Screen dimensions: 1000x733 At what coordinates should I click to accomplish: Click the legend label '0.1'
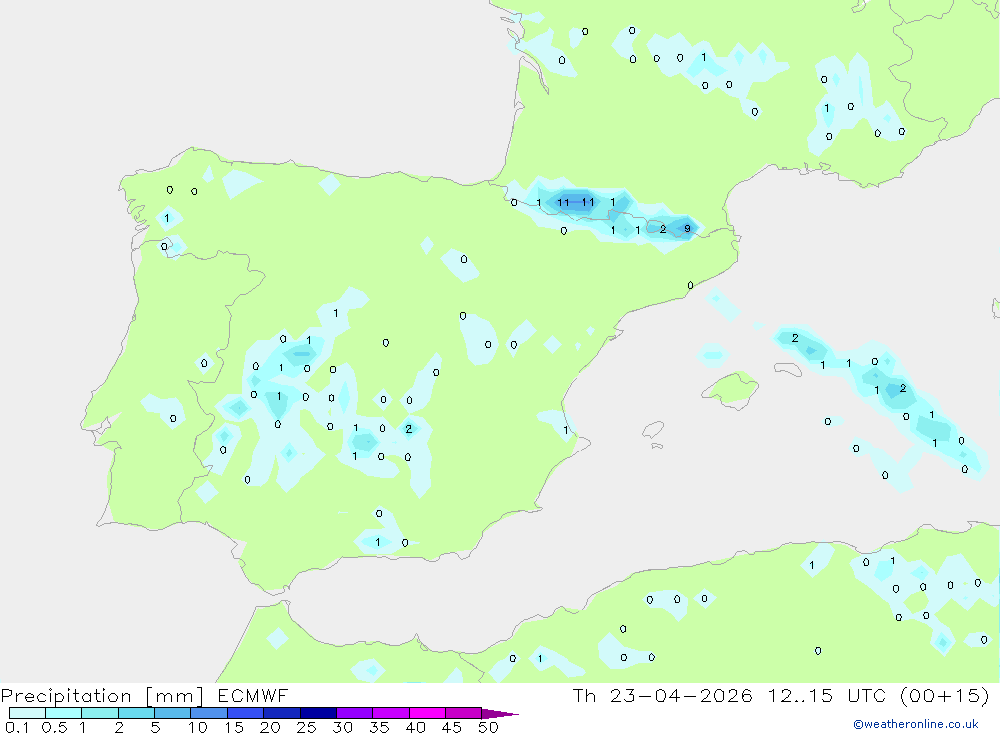tap(17, 727)
